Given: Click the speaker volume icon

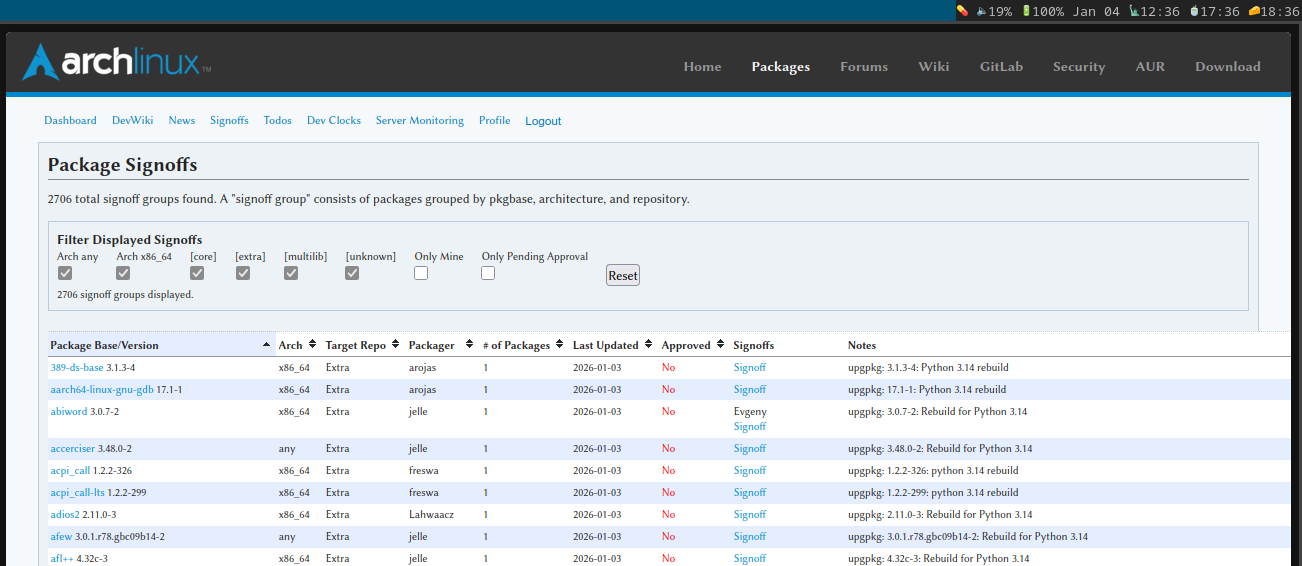Looking at the screenshot, I should tap(982, 11).
